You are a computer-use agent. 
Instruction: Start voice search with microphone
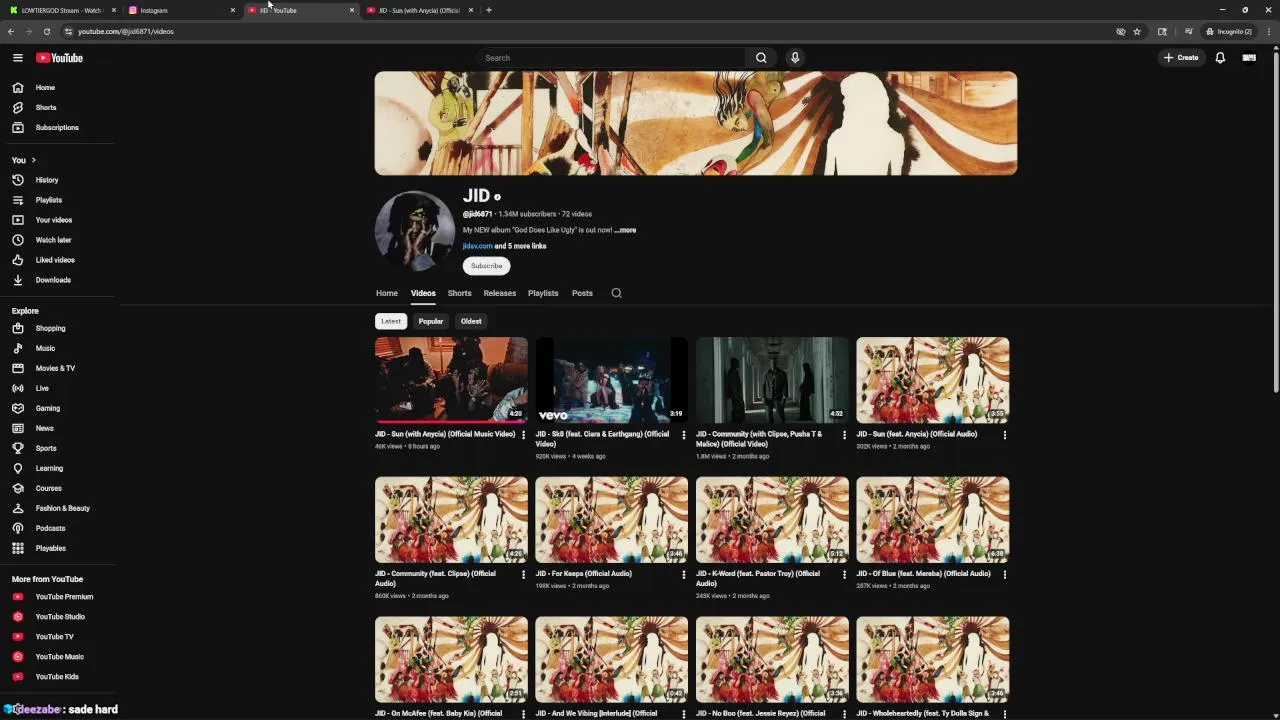pos(795,58)
